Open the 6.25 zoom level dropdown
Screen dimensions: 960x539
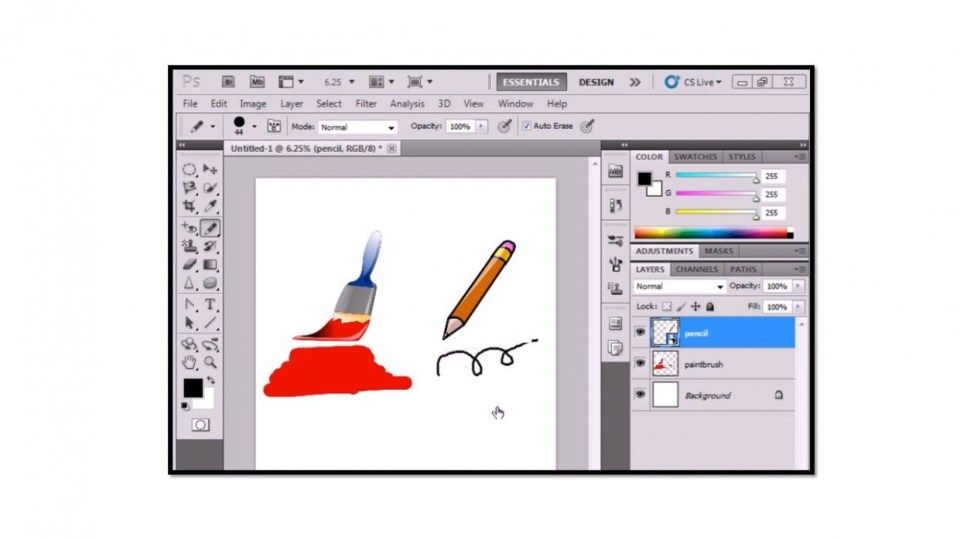351,81
